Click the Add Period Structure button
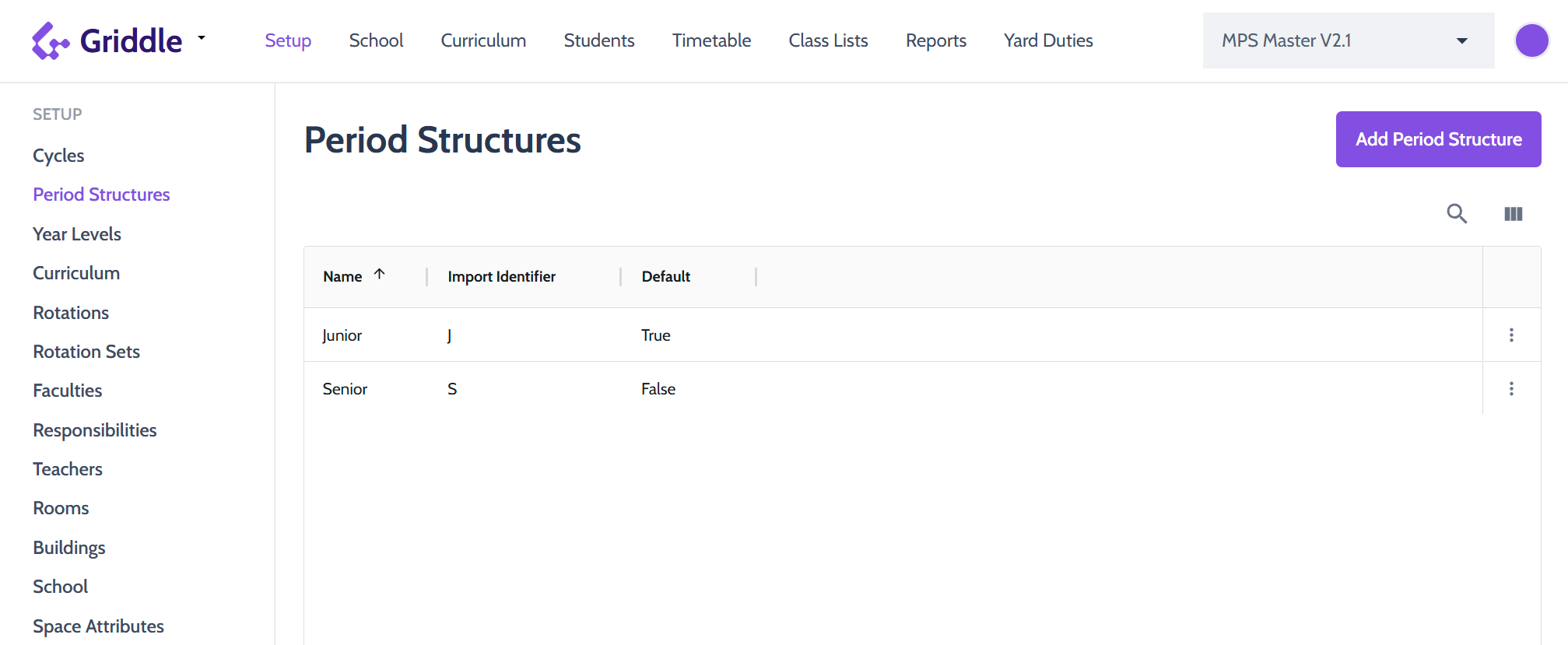The width and height of the screenshot is (1568, 645). [x=1438, y=139]
